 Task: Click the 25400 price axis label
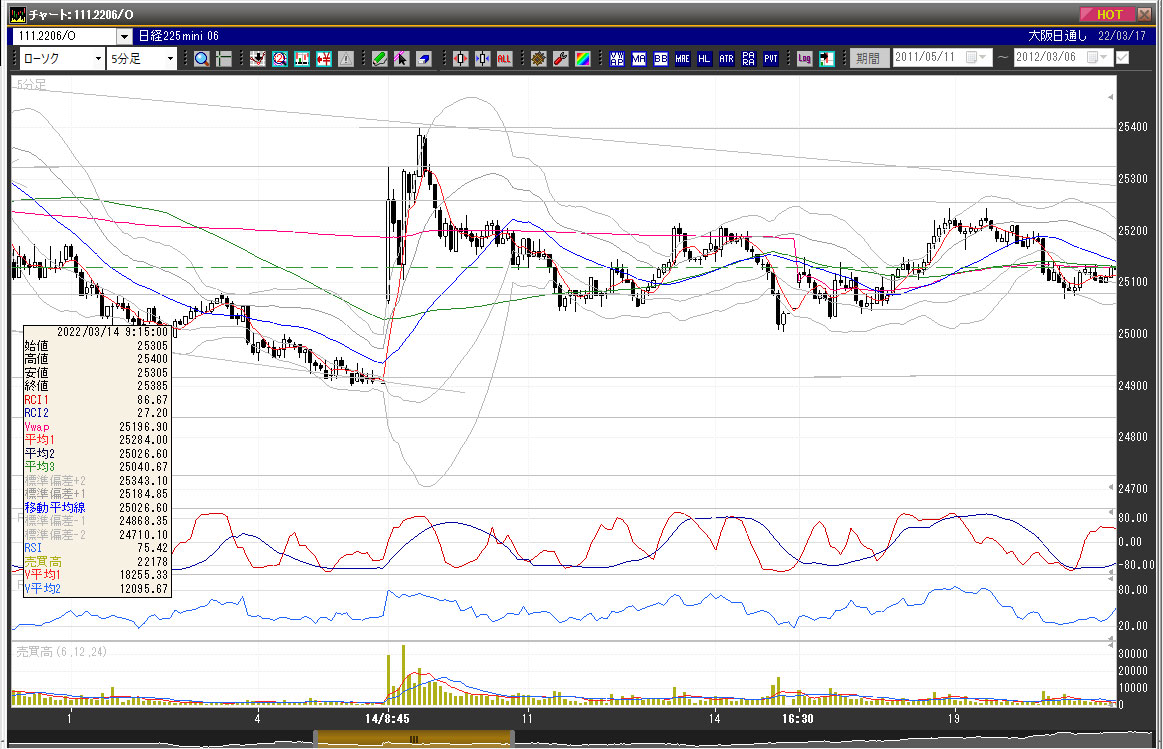[1133, 127]
